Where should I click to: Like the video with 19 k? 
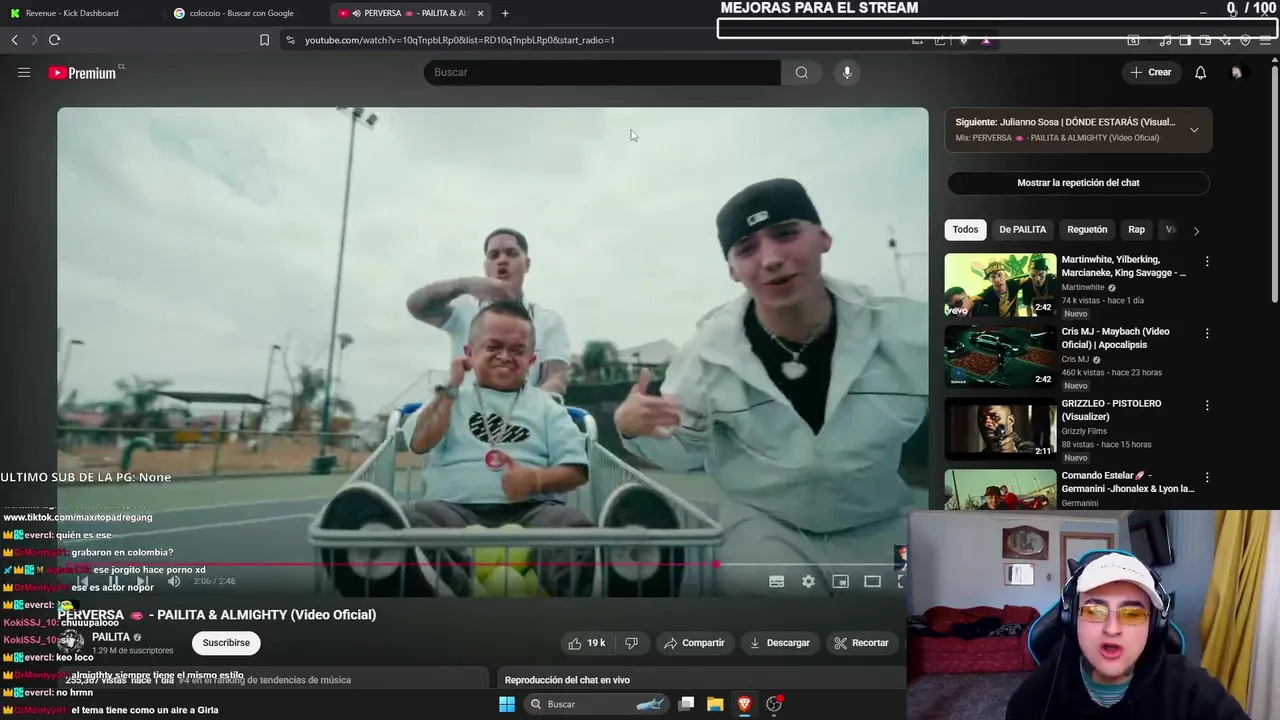click(x=587, y=643)
